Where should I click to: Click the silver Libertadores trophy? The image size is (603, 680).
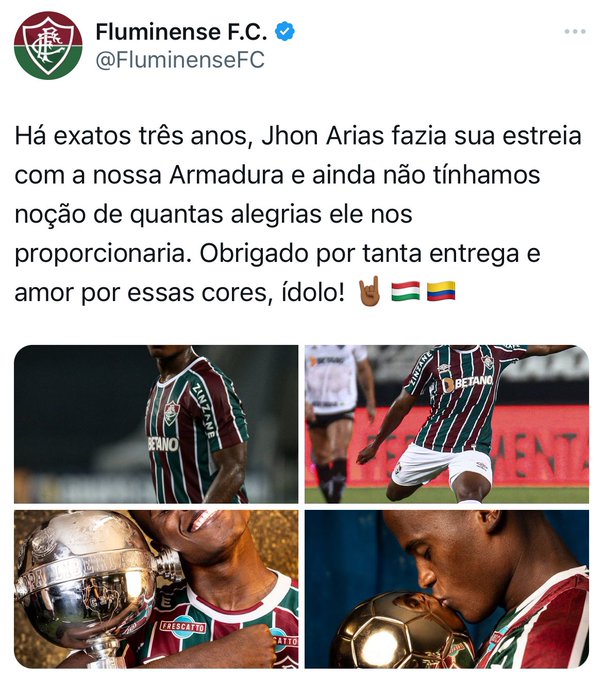93,585
